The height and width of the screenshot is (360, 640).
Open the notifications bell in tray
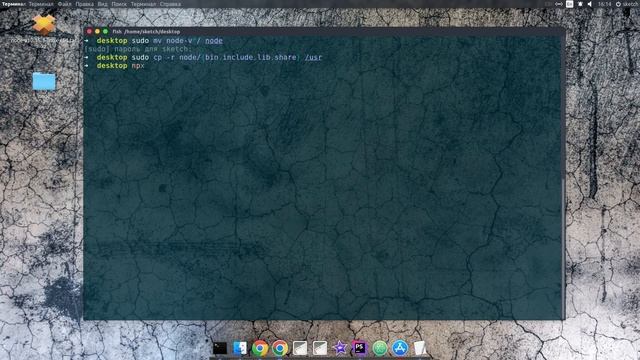coord(580,4)
